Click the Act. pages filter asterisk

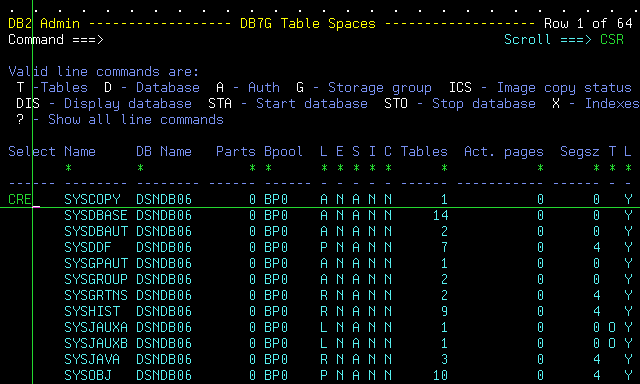pyautogui.click(x=540, y=168)
